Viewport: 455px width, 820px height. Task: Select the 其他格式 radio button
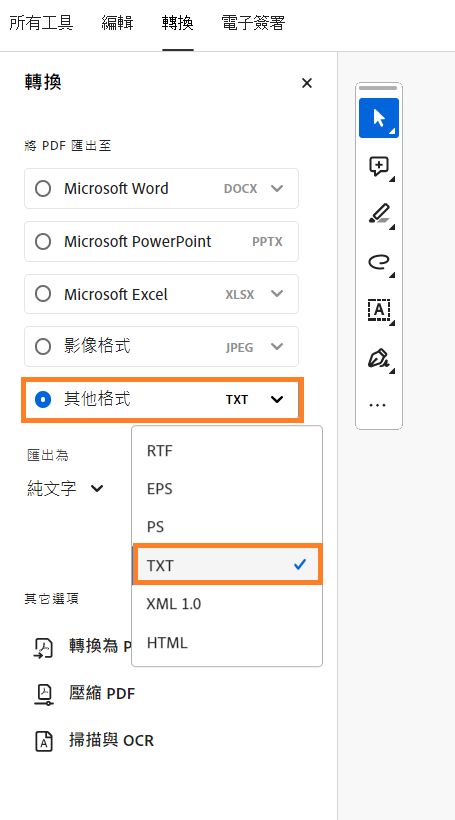43,400
